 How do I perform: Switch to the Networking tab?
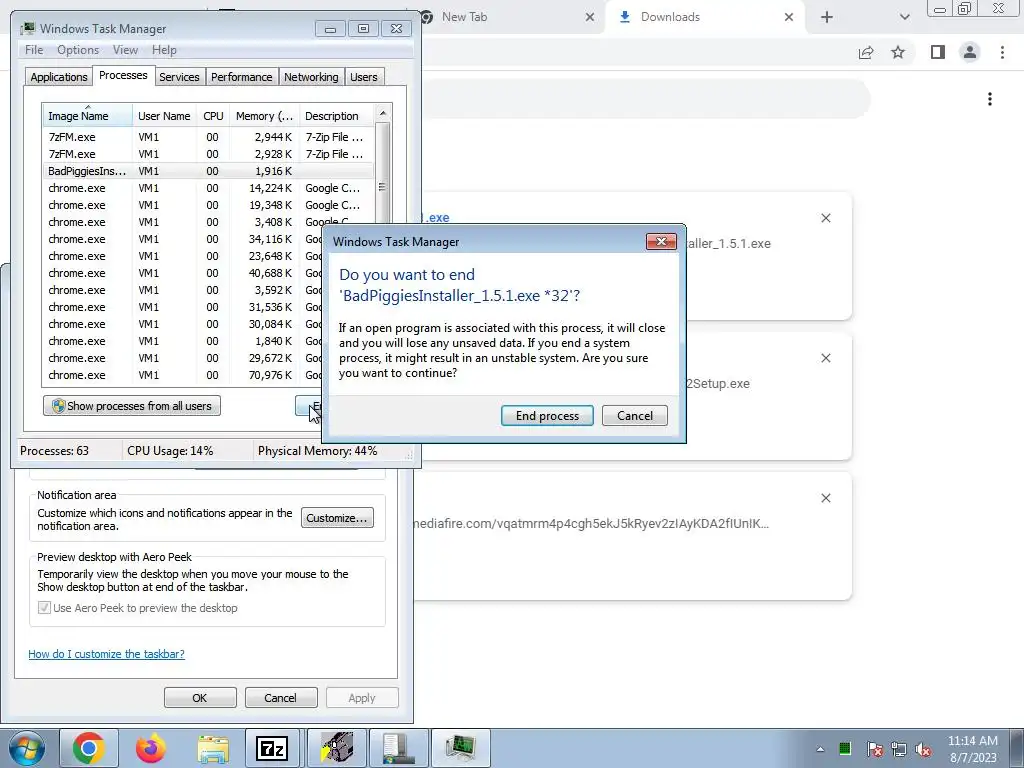(311, 77)
